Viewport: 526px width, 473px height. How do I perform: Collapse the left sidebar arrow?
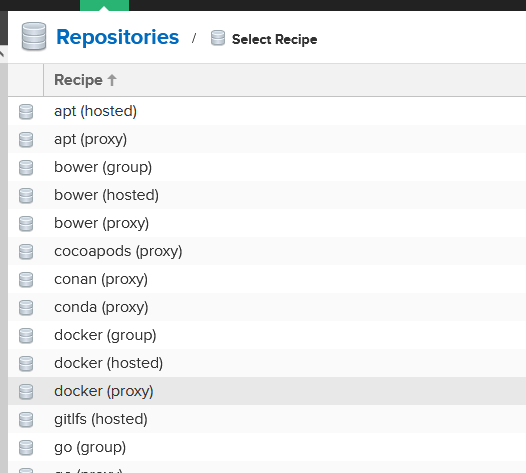(2, 54)
